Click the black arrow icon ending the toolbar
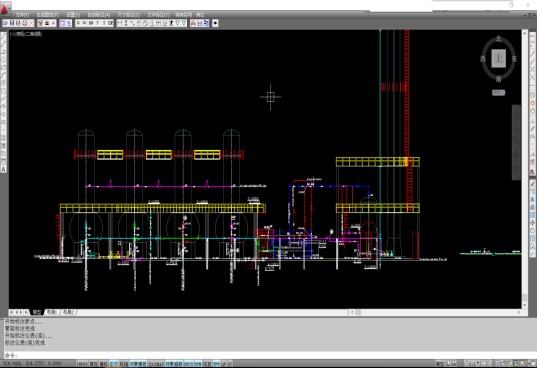 coord(215,23)
